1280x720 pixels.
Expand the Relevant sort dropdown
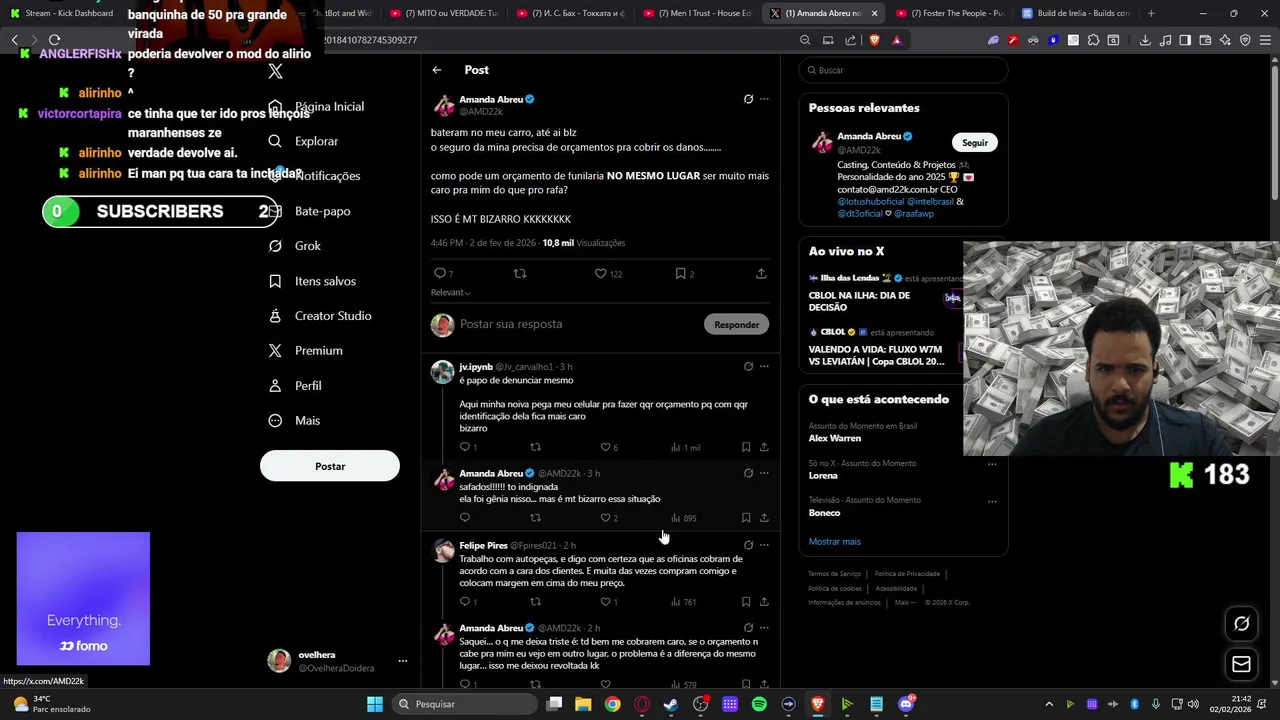pos(450,292)
